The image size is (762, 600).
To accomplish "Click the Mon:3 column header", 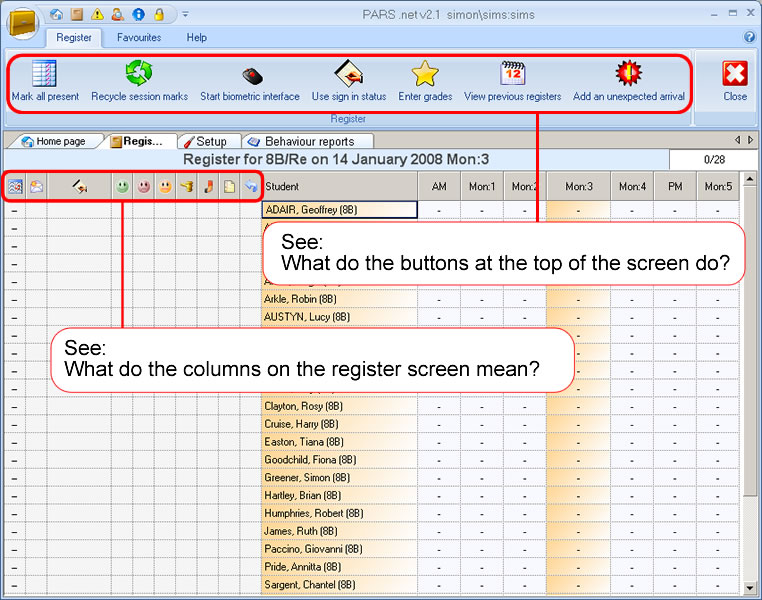I will (579, 186).
